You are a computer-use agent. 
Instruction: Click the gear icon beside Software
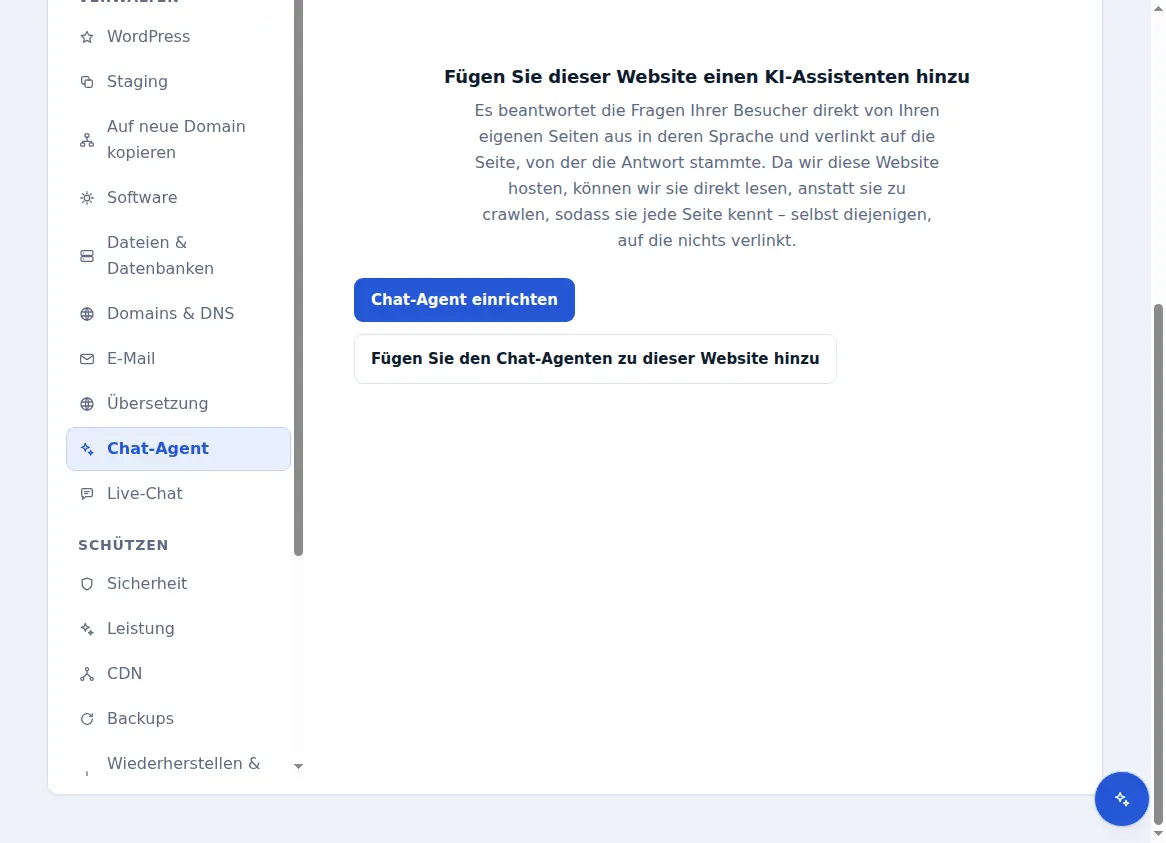pos(87,198)
